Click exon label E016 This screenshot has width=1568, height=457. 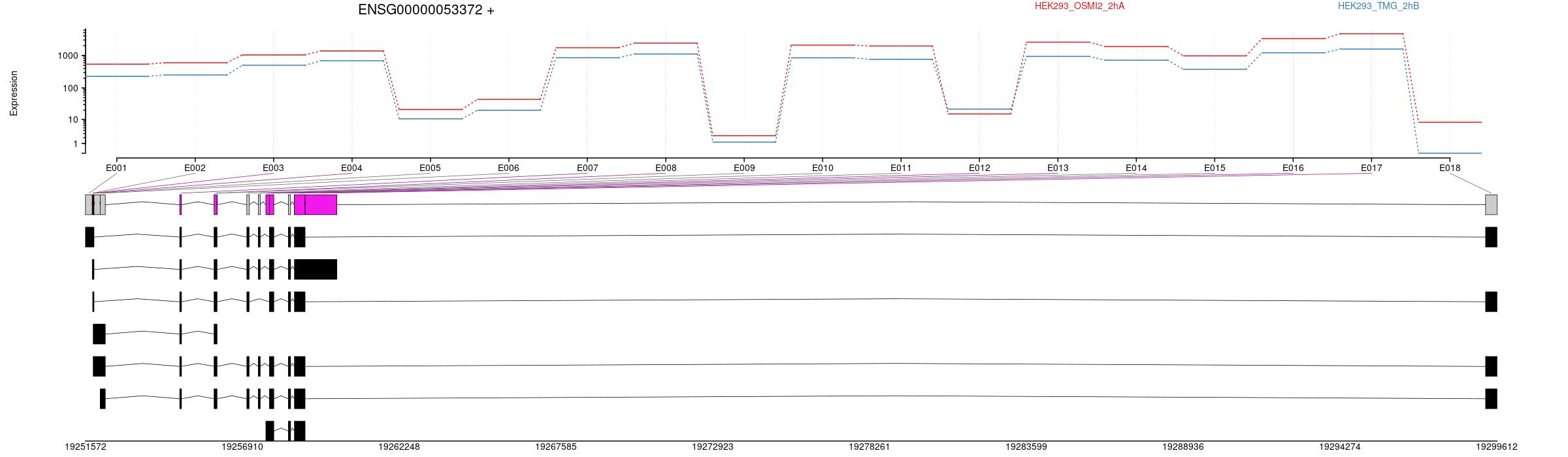tap(1293, 168)
